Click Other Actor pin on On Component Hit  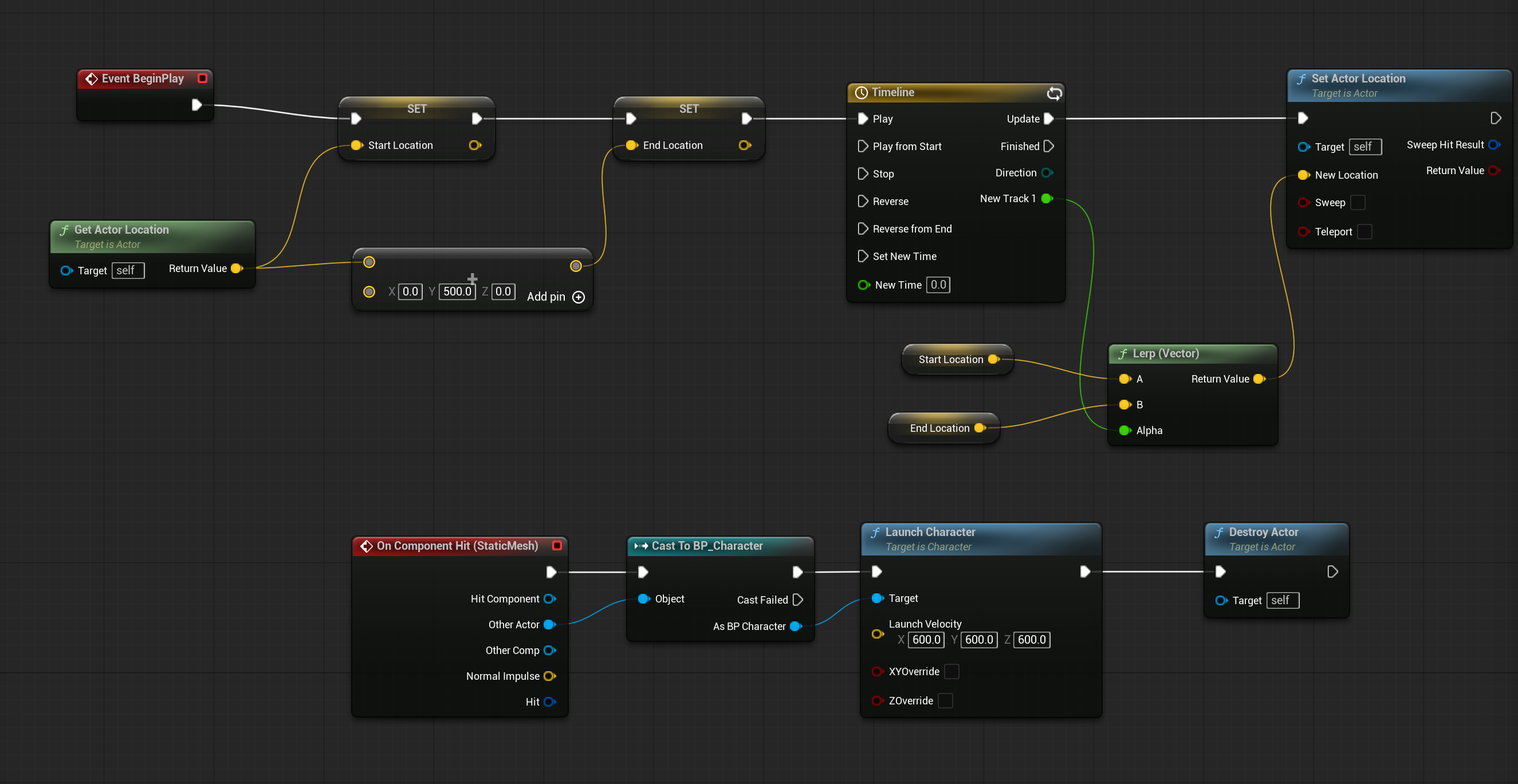pyautogui.click(x=549, y=624)
